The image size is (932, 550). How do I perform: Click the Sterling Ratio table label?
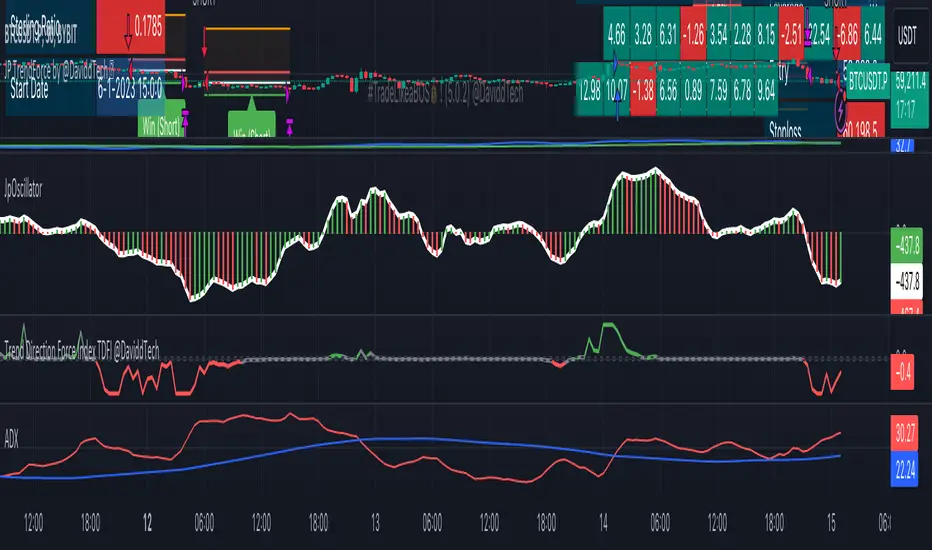[35, 26]
